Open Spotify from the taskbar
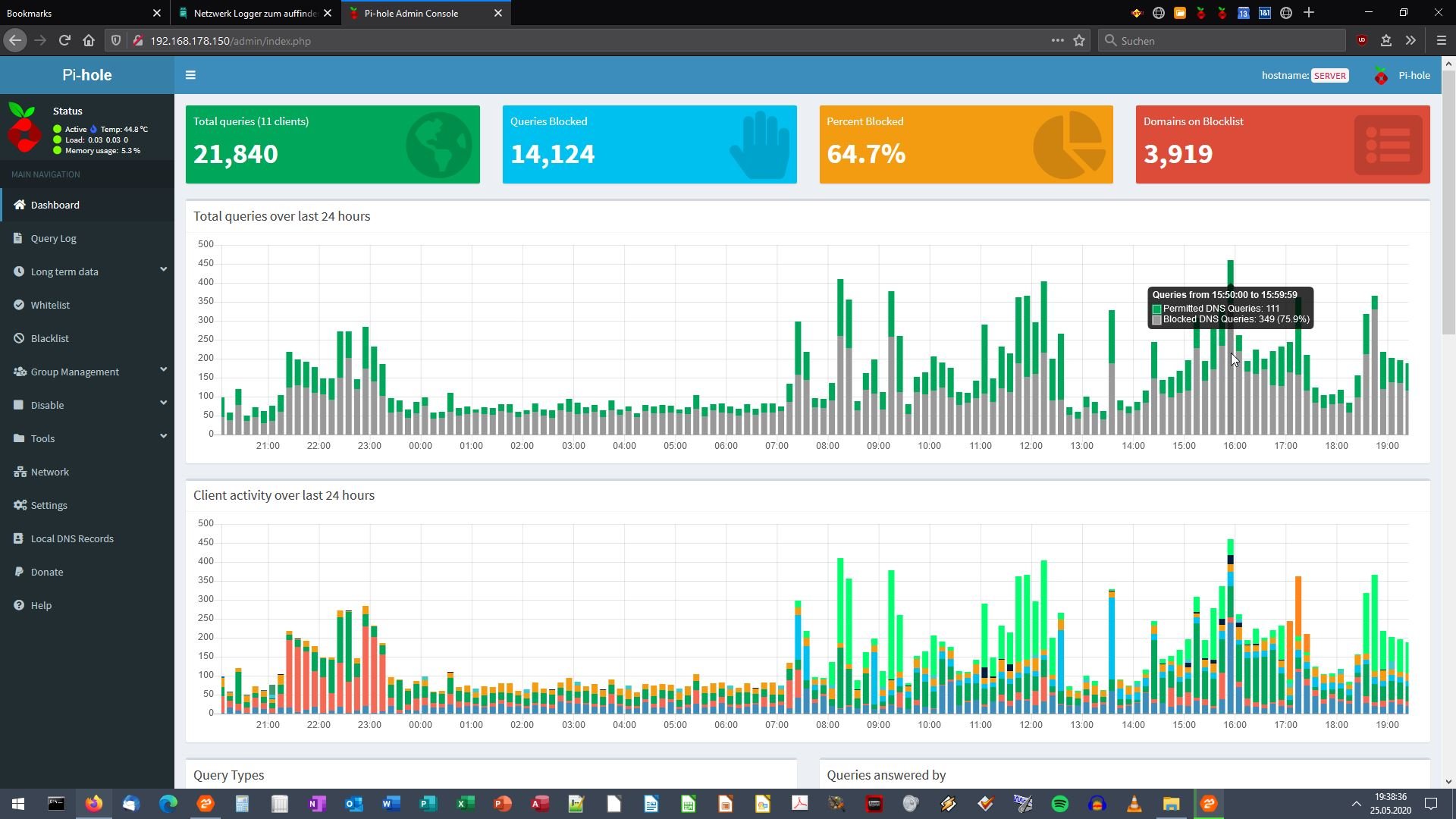Screen dimensions: 1456x819 coord(1060,804)
